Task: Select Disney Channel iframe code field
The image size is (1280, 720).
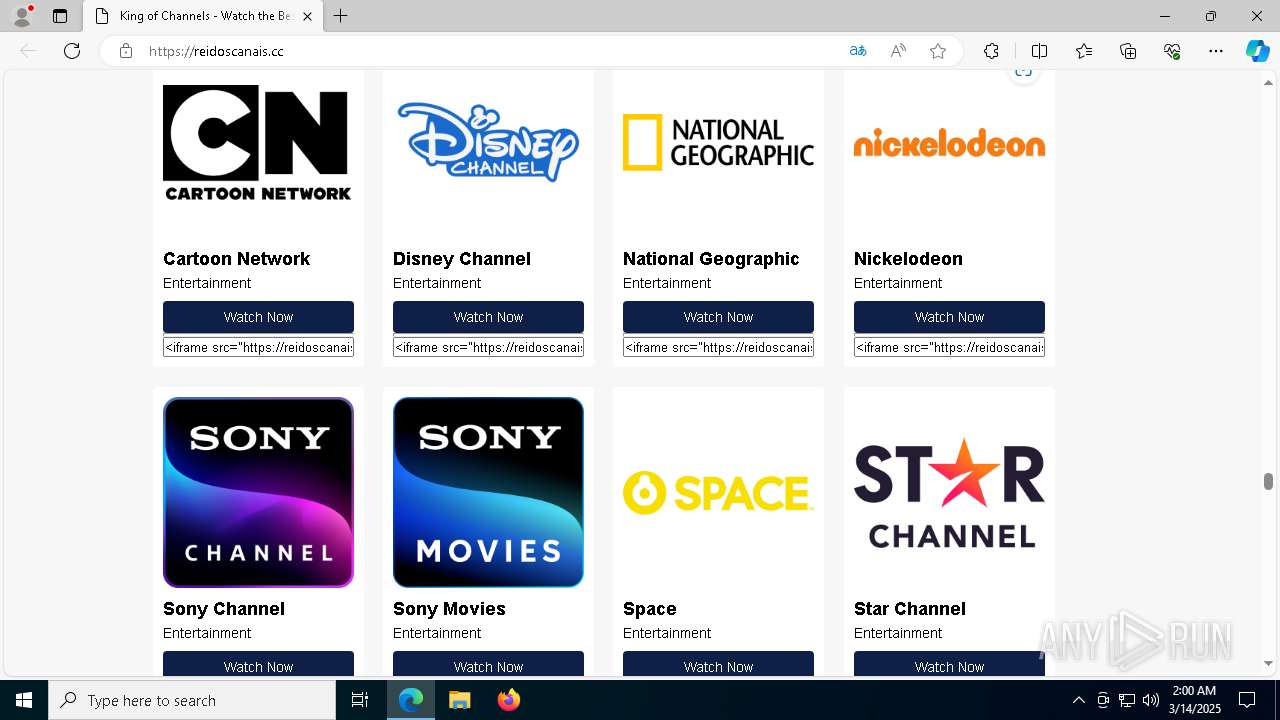Action: (x=488, y=347)
